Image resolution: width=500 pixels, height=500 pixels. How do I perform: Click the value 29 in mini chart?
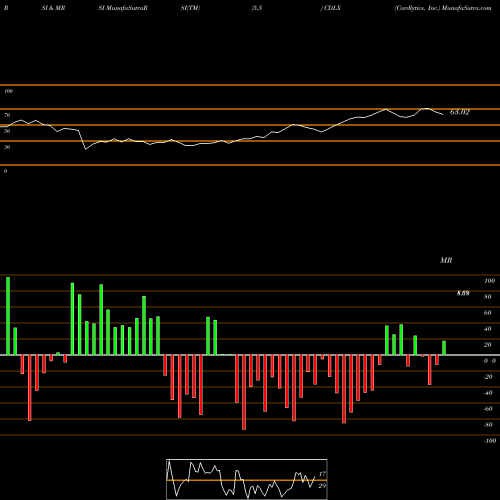tap(322, 486)
